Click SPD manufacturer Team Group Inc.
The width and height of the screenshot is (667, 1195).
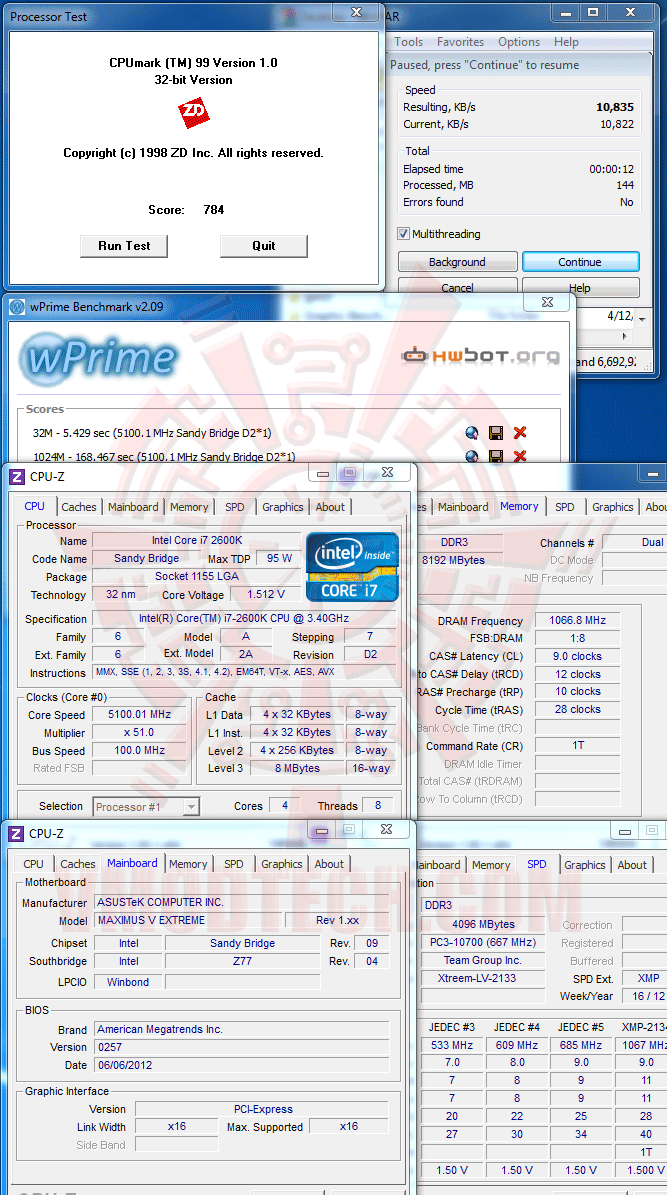[x=483, y=960]
